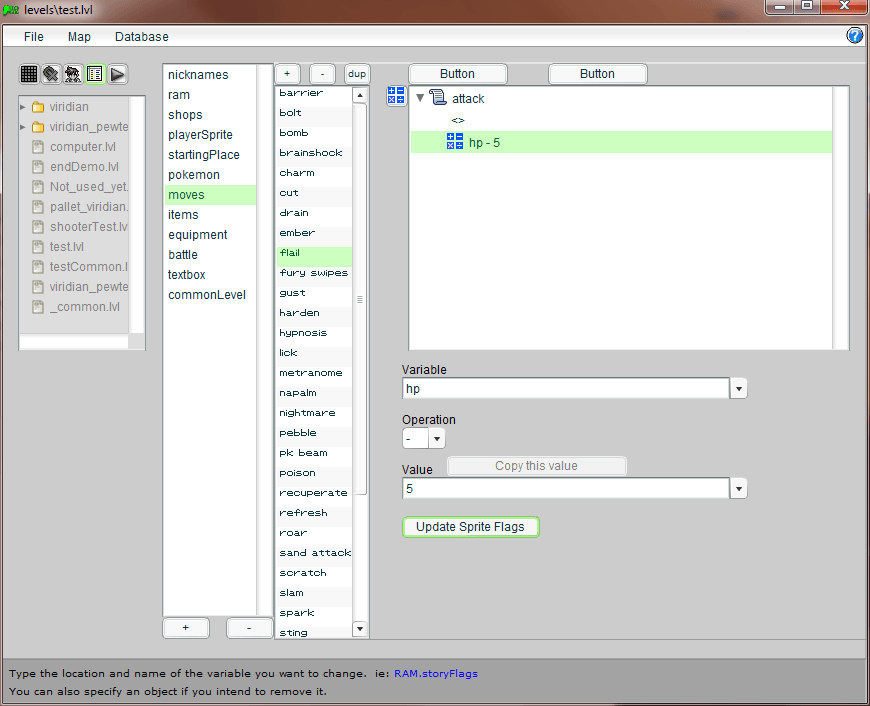Viewport: 870px width, 706px height.
Task: Open the Value field dropdown arrow
Action: coord(739,489)
